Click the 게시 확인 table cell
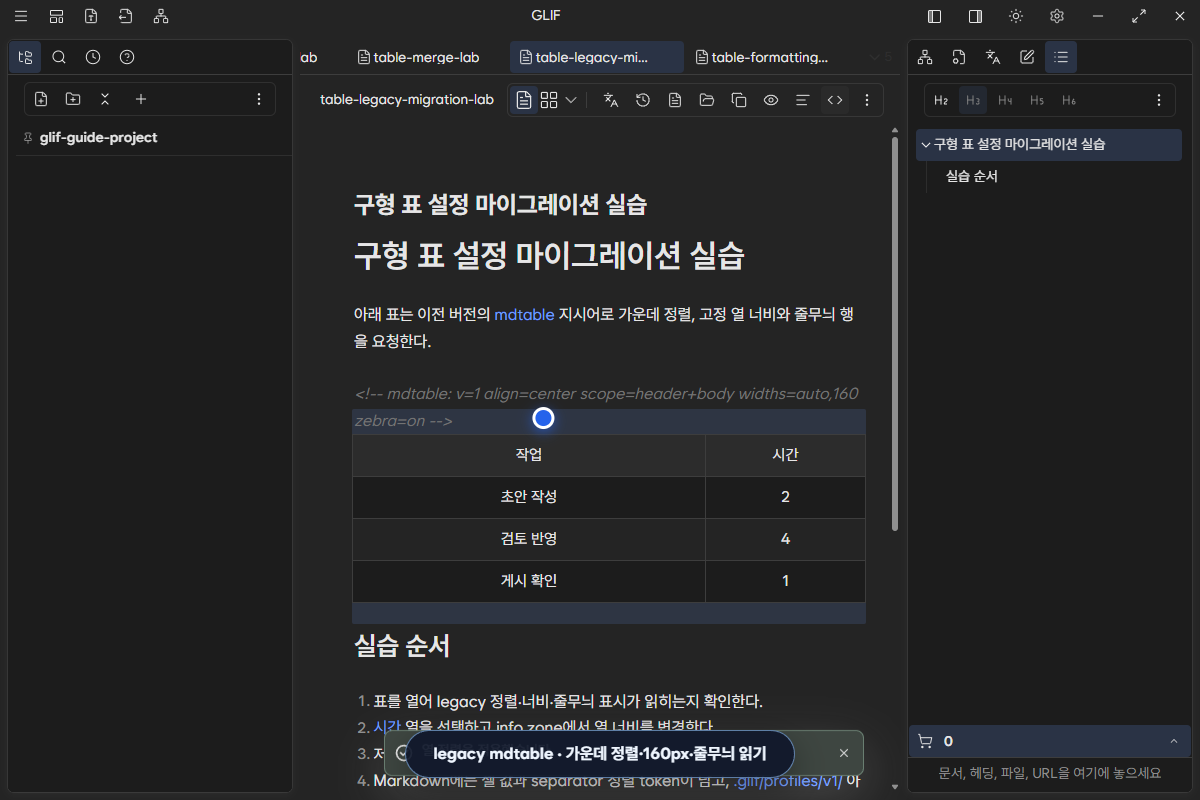This screenshot has height=800, width=1200. tap(529, 581)
